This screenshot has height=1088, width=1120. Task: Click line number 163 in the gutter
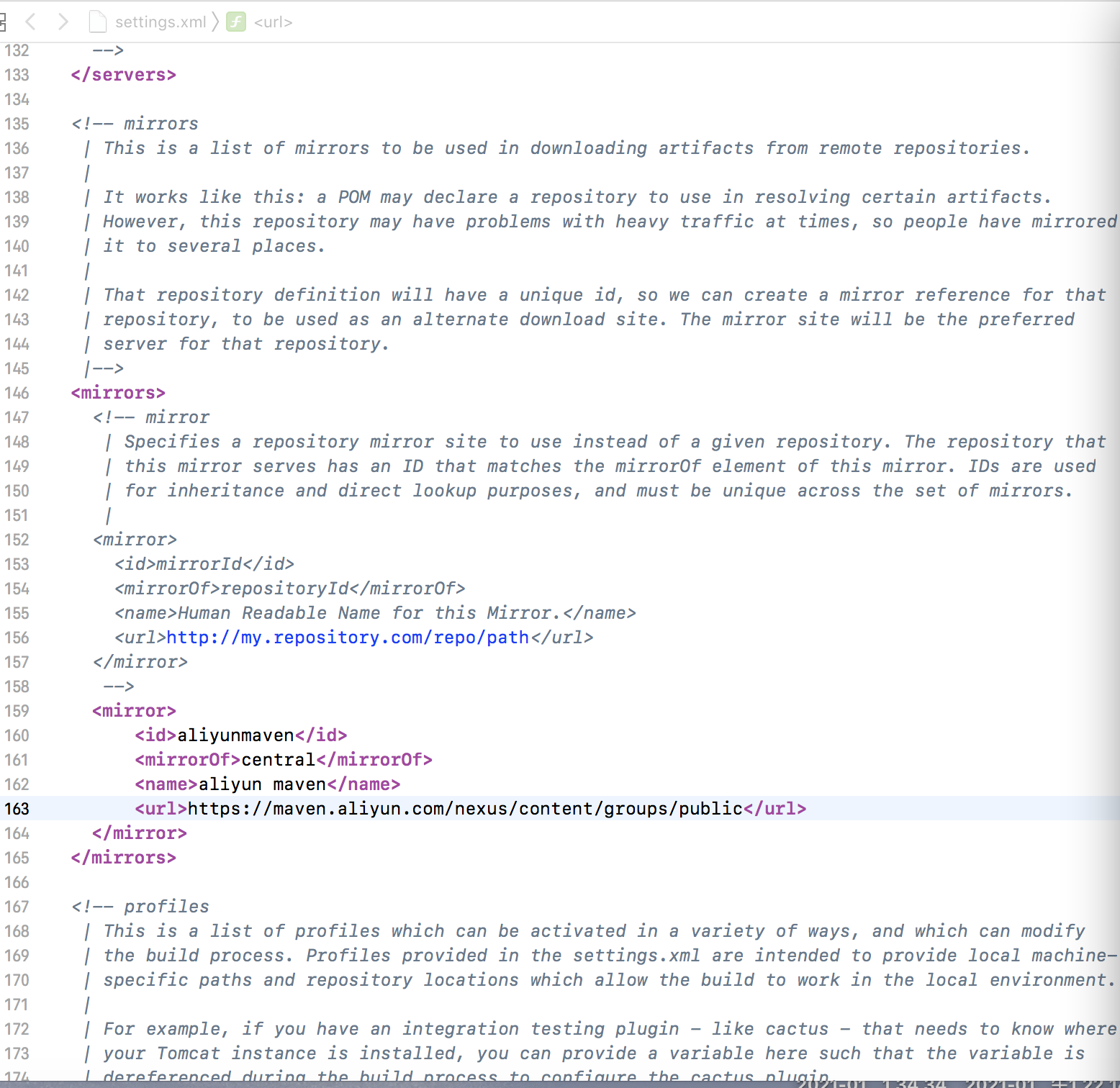[17, 809]
